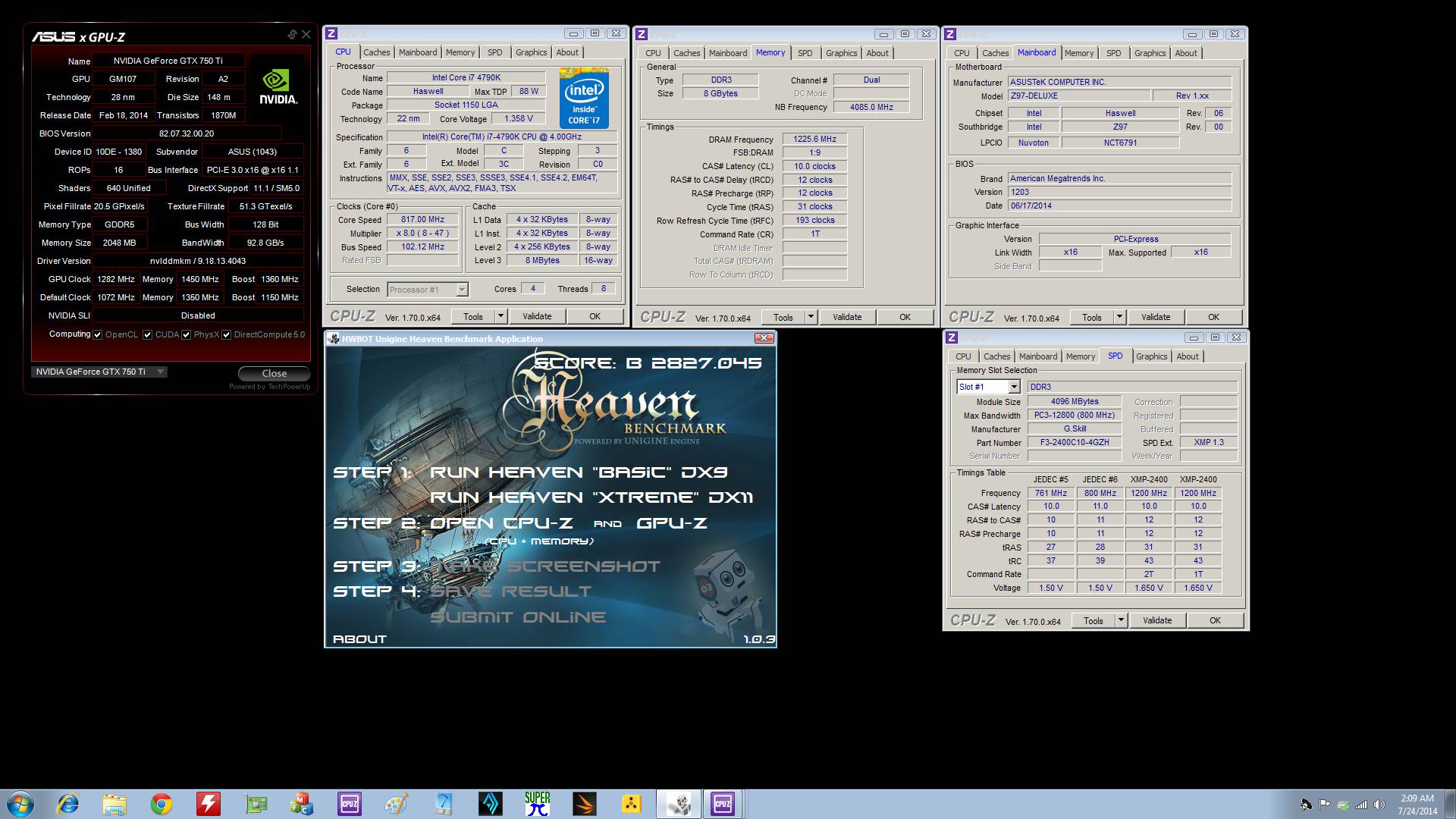1456x819 pixels.
Task: Click Run Heaven "Xtreme" DX11
Action: (x=591, y=497)
